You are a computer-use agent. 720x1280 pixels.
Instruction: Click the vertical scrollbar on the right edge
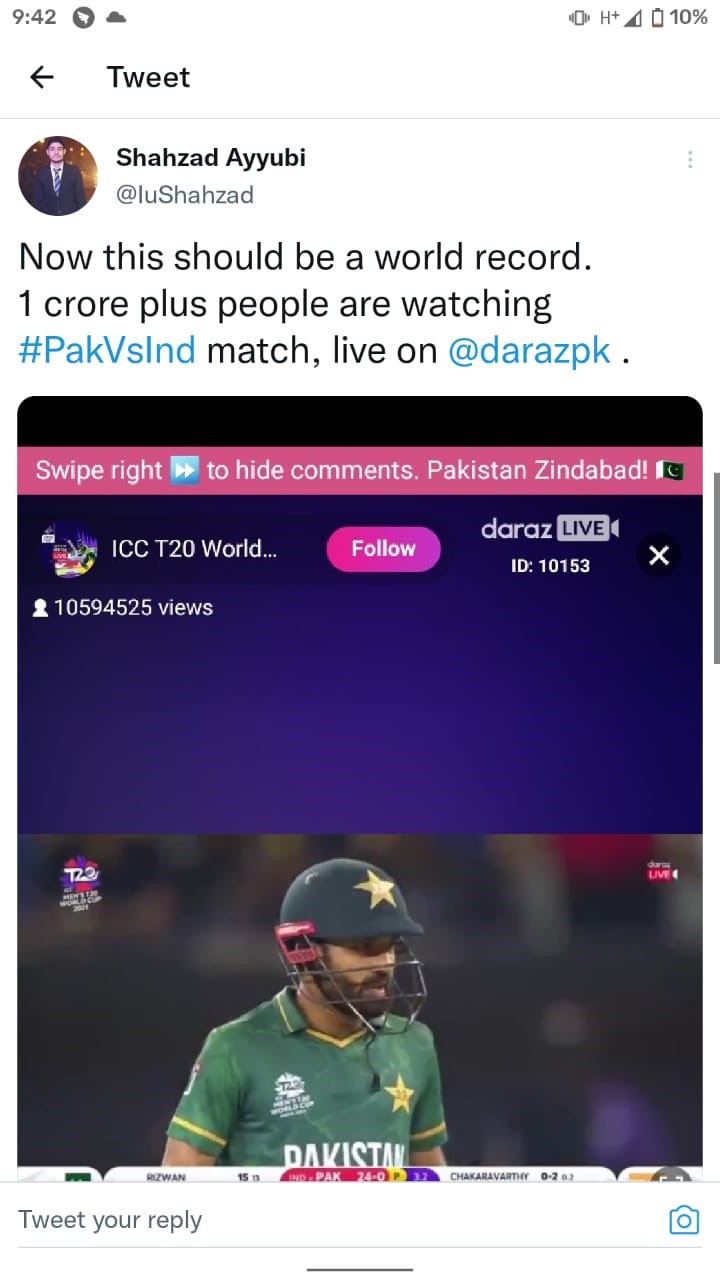point(716,569)
